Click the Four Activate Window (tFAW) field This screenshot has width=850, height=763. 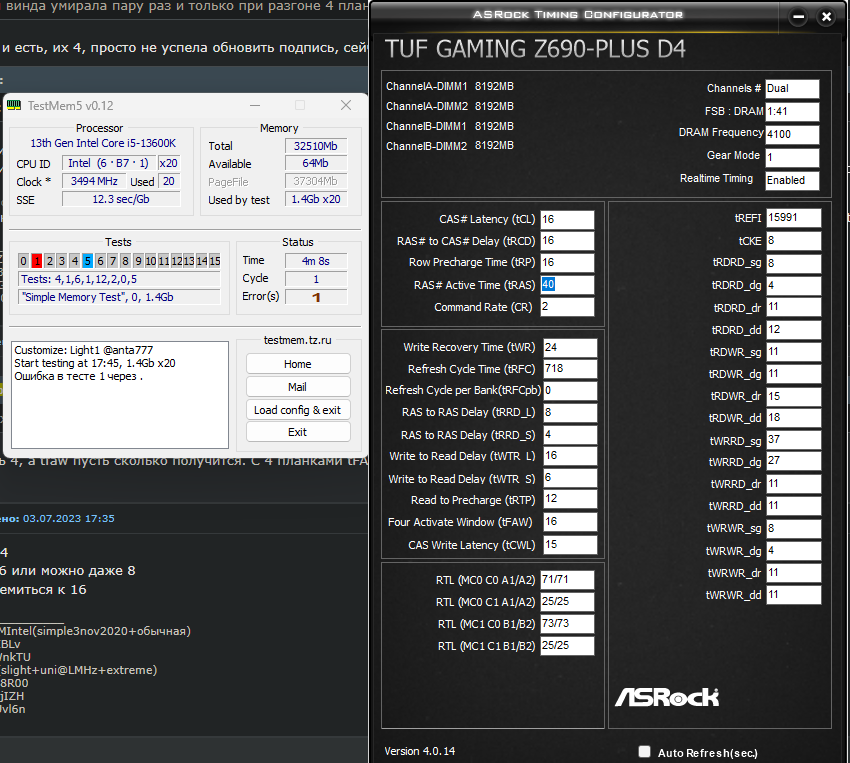point(570,522)
